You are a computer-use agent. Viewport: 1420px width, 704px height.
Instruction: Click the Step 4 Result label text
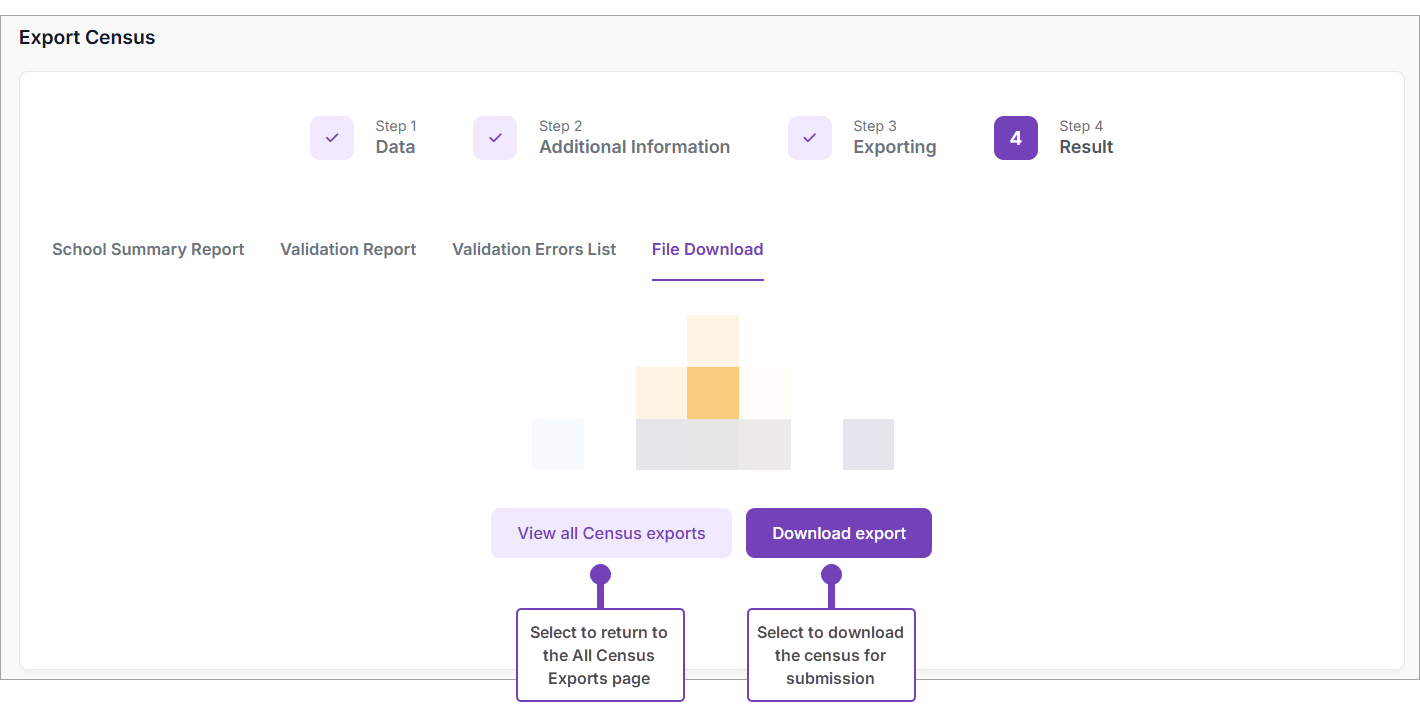tap(1086, 146)
